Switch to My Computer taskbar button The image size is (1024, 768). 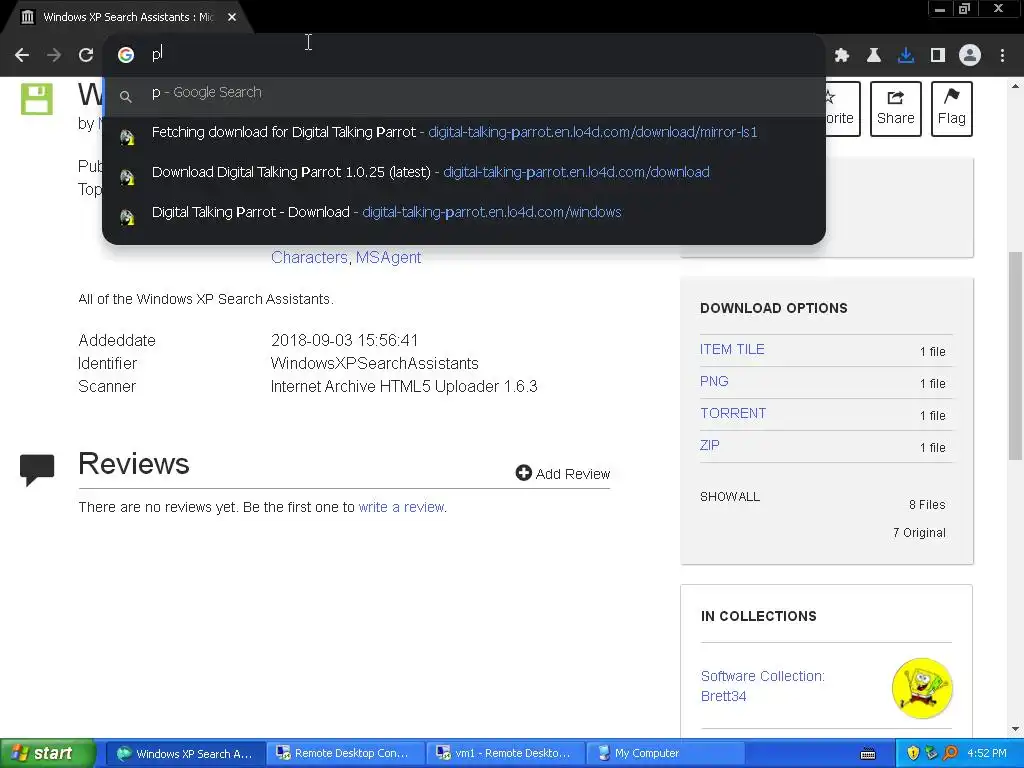click(665, 754)
